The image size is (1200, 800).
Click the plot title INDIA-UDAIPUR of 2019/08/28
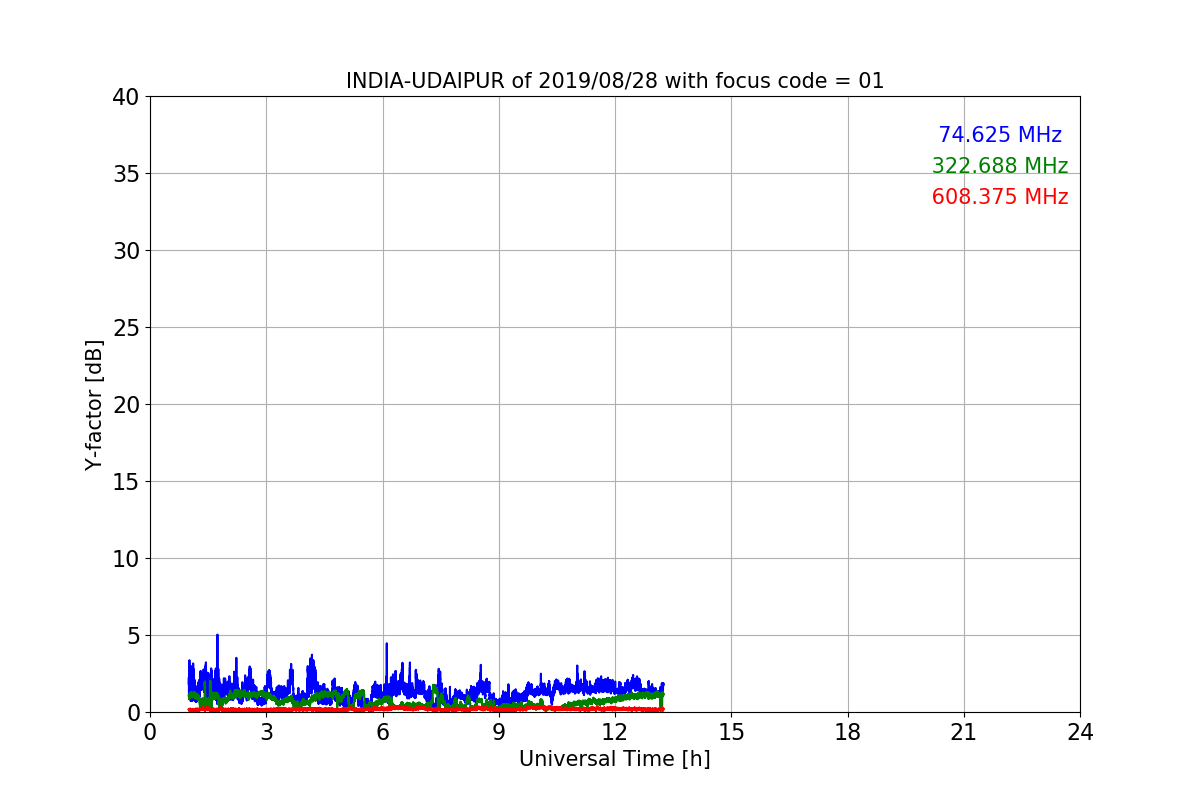(615, 81)
